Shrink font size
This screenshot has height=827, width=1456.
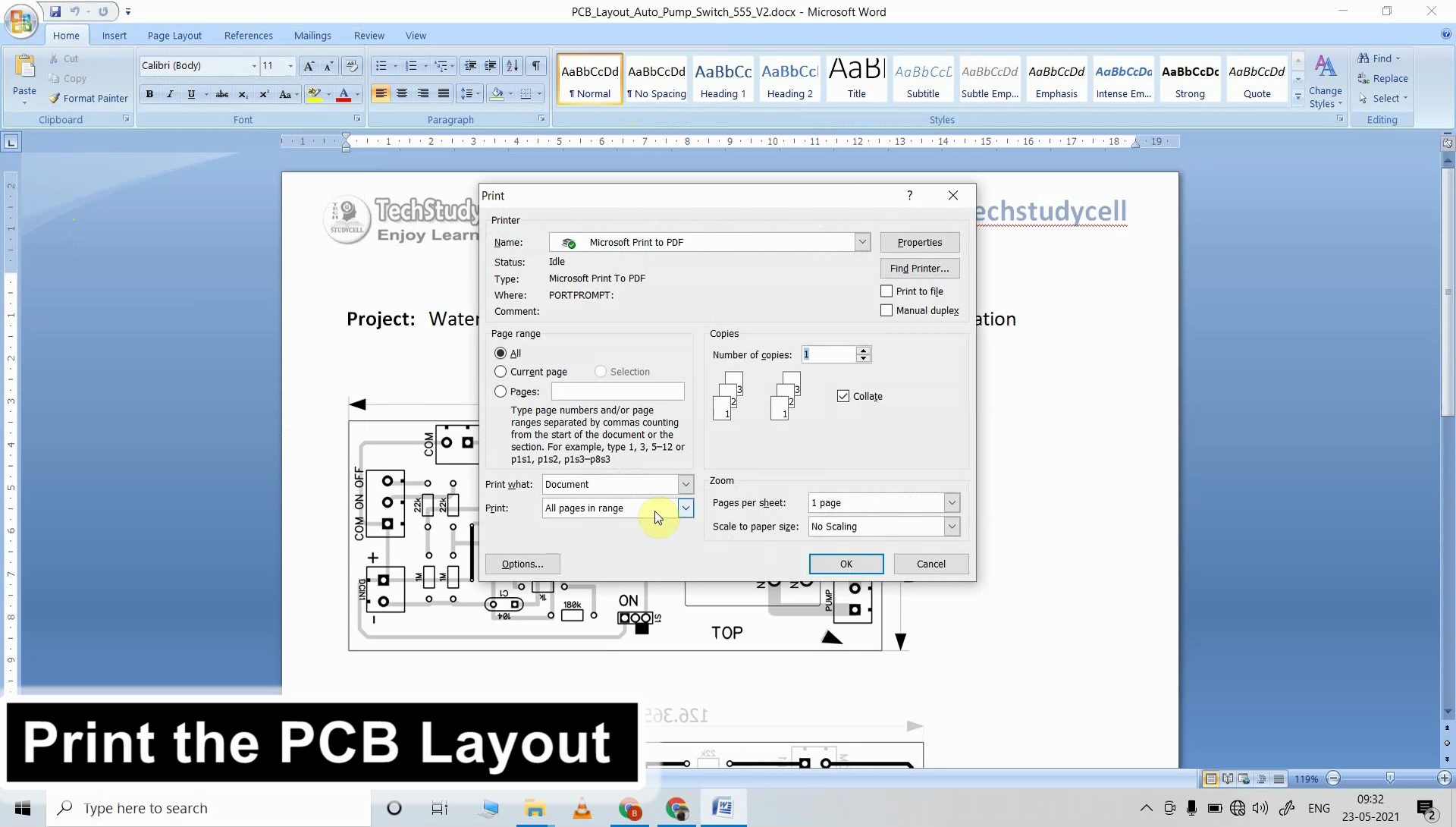(329, 66)
